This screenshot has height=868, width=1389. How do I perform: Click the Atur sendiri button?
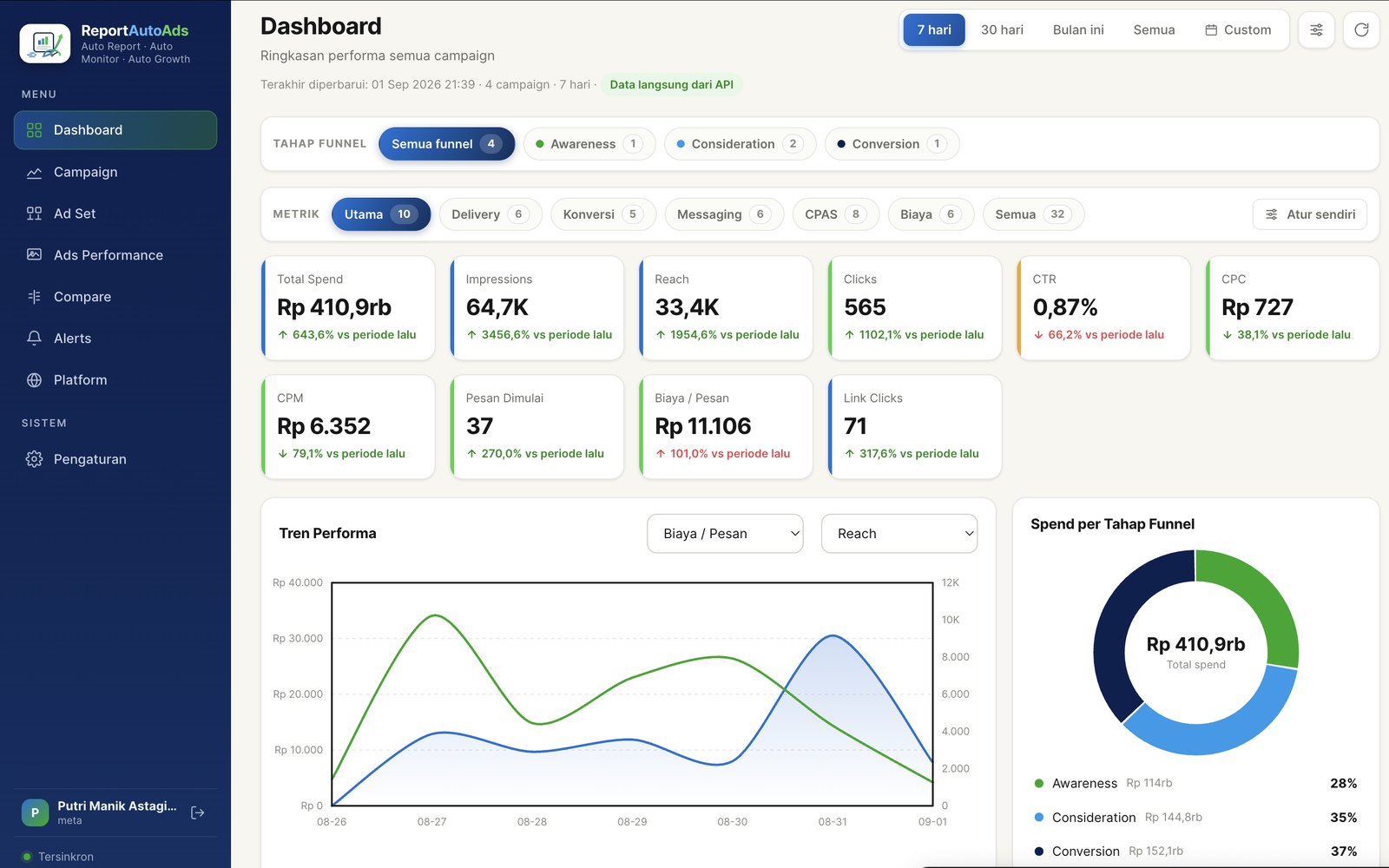click(1310, 214)
